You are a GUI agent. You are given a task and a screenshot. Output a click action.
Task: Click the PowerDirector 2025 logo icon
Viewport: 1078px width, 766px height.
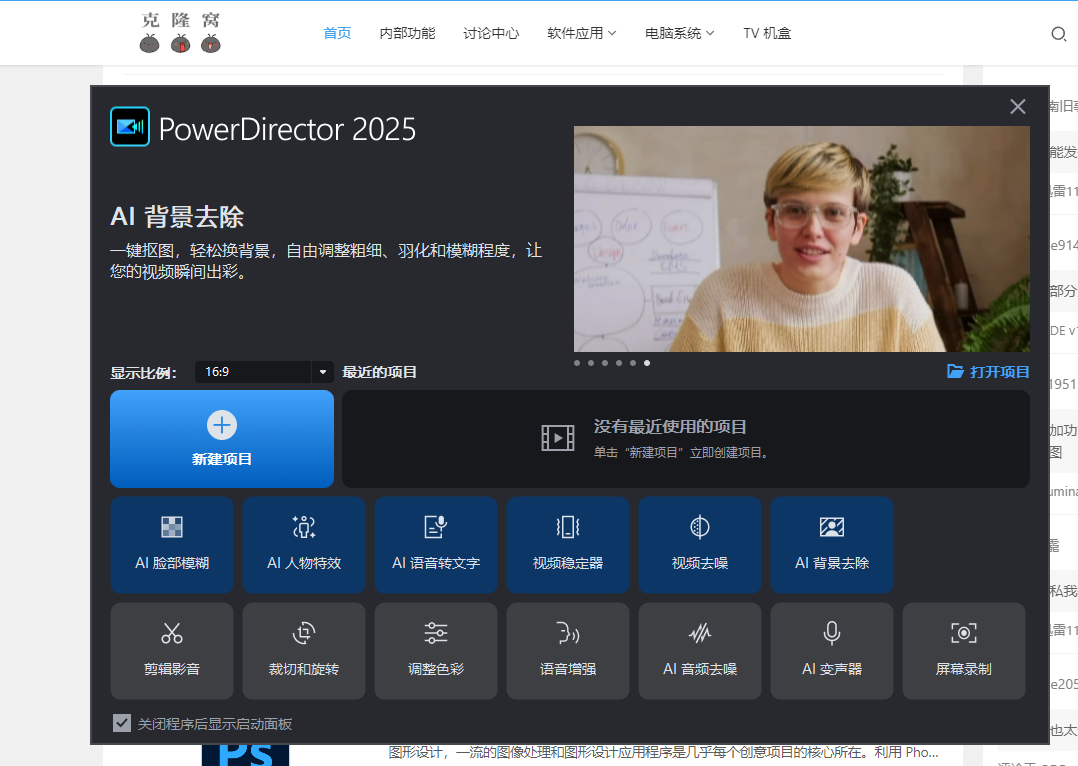click(130, 127)
